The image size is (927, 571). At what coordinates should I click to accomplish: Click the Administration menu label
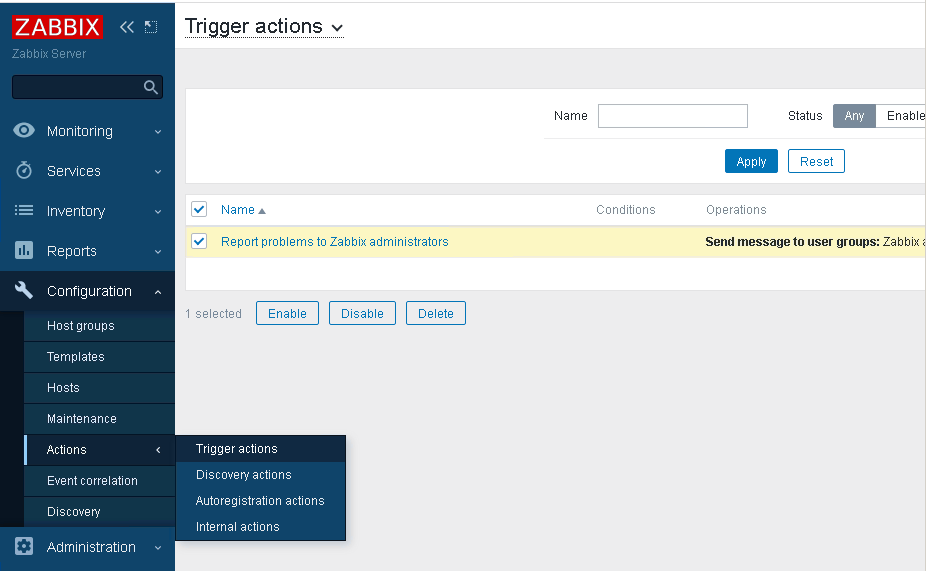coord(91,547)
